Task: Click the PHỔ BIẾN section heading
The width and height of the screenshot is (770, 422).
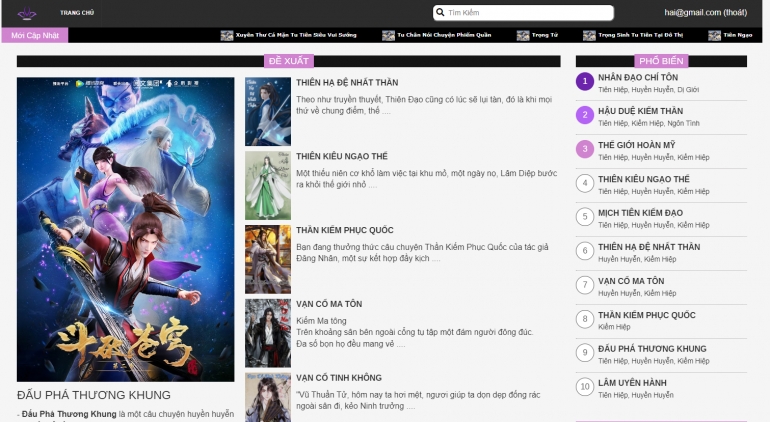Action: click(661, 61)
